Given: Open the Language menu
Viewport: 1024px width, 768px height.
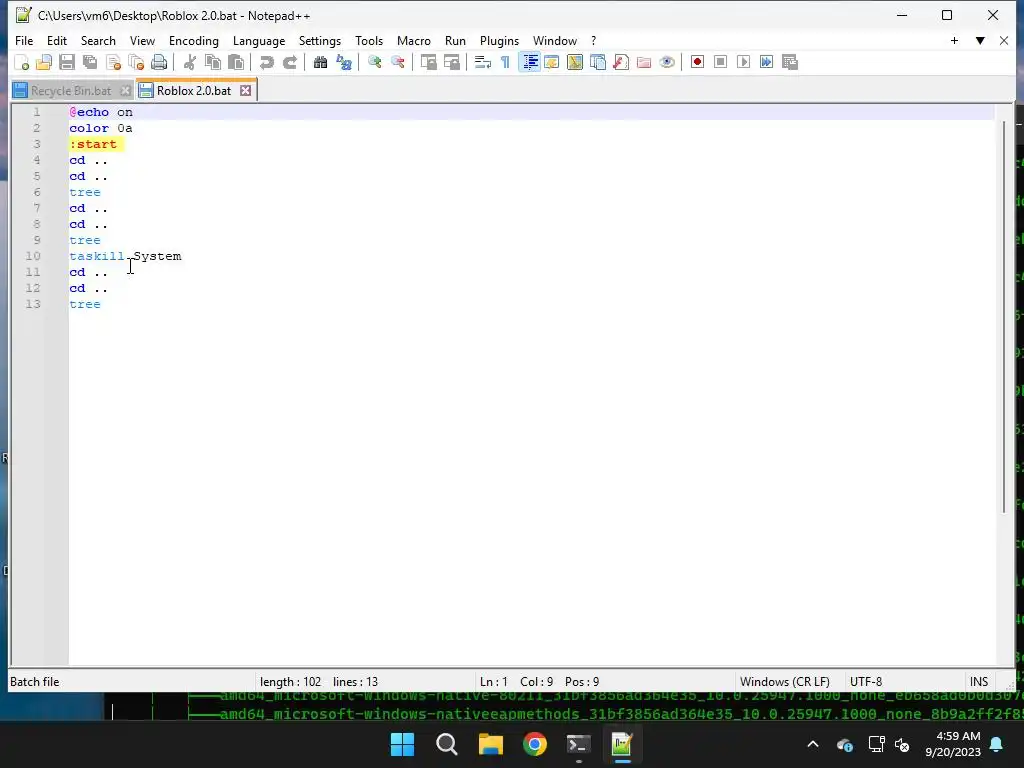Looking at the screenshot, I should click(x=259, y=40).
